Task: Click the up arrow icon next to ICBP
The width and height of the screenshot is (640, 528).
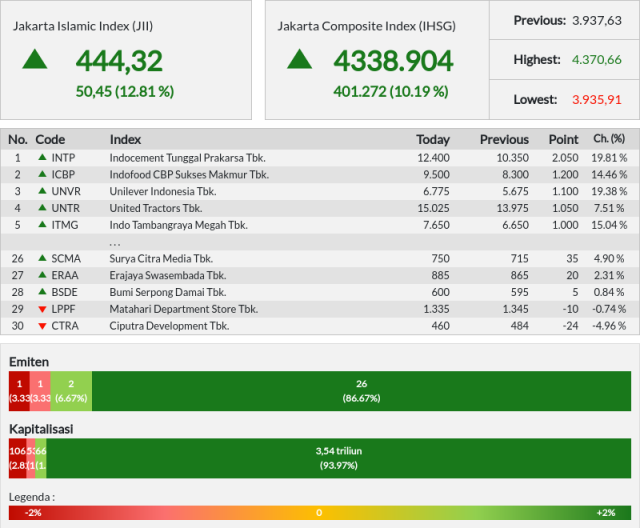Action: click(x=42, y=174)
